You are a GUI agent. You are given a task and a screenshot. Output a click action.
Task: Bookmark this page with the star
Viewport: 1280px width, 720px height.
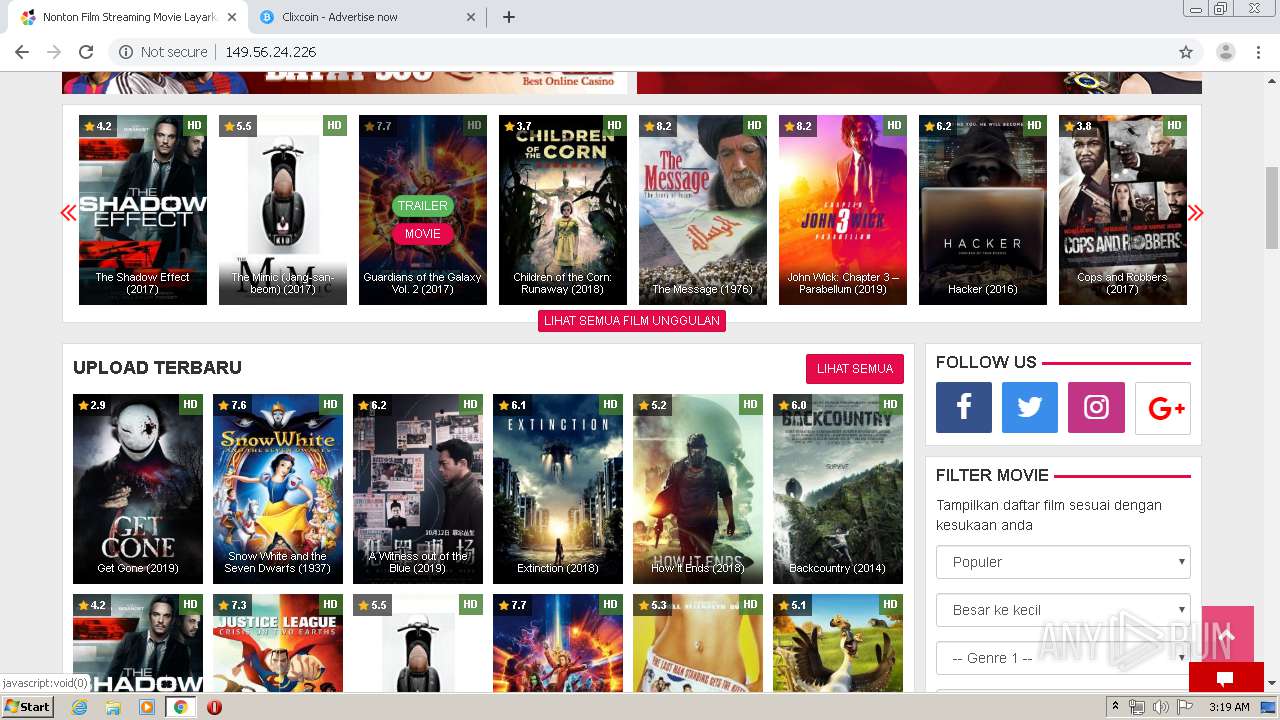tap(1186, 52)
